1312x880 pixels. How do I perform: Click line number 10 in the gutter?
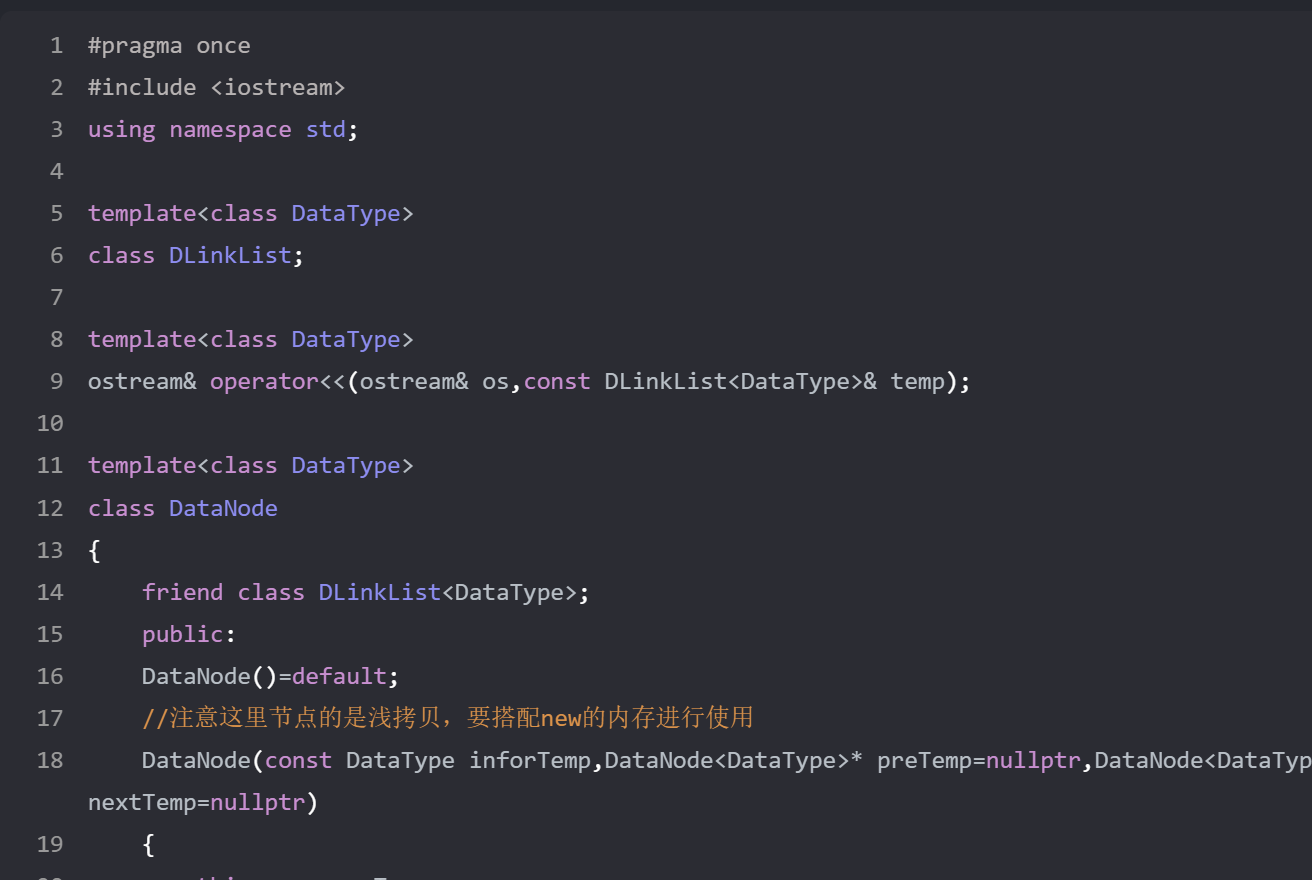(x=50, y=424)
